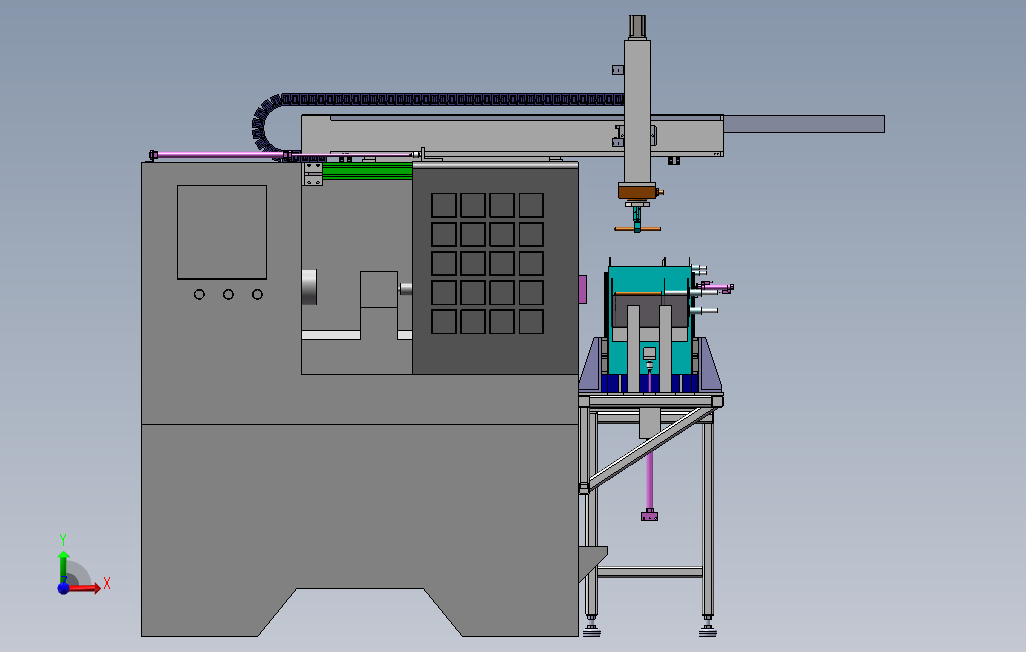Click the green linear rail strip
This screenshot has height=652, width=1026.
click(x=365, y=170)
